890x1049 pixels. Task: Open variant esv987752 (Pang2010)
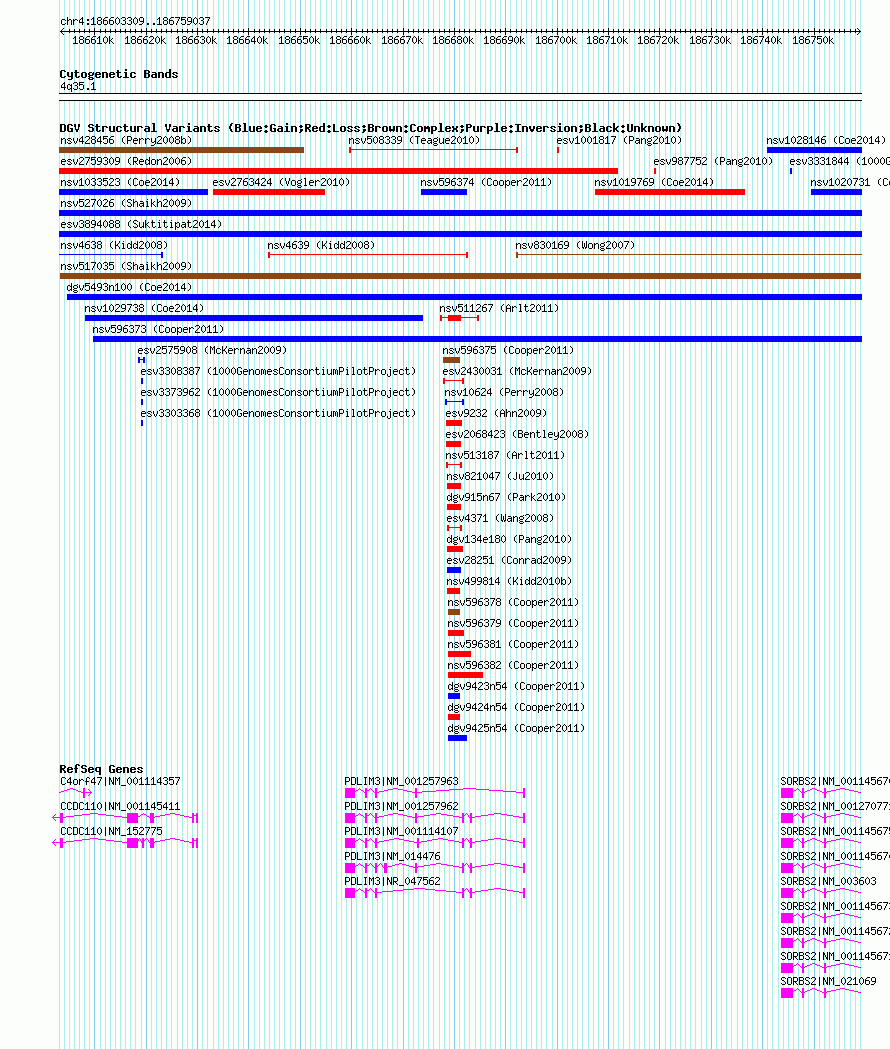click(x=713, y=161)
